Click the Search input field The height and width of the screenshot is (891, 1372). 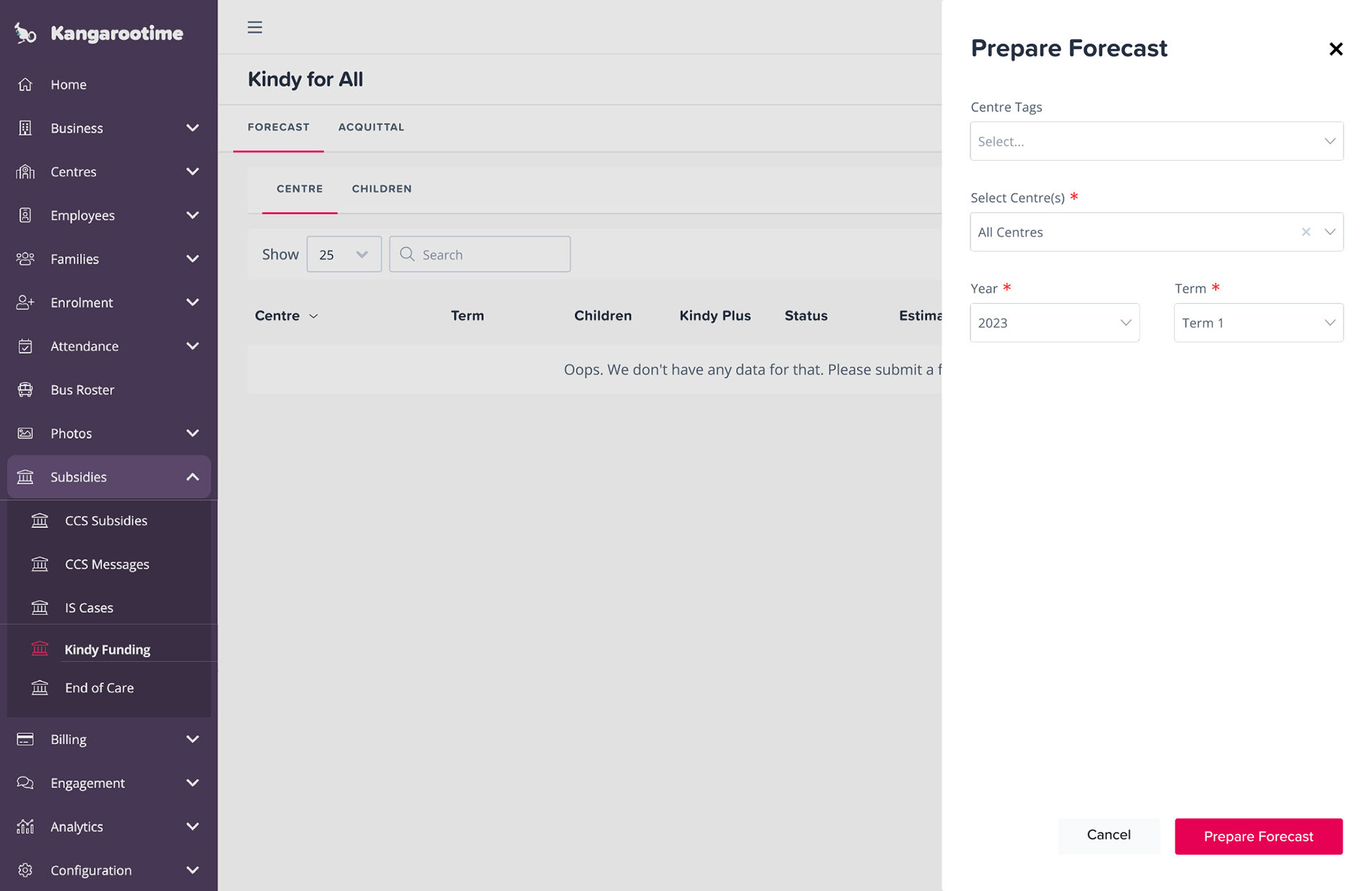479,254
